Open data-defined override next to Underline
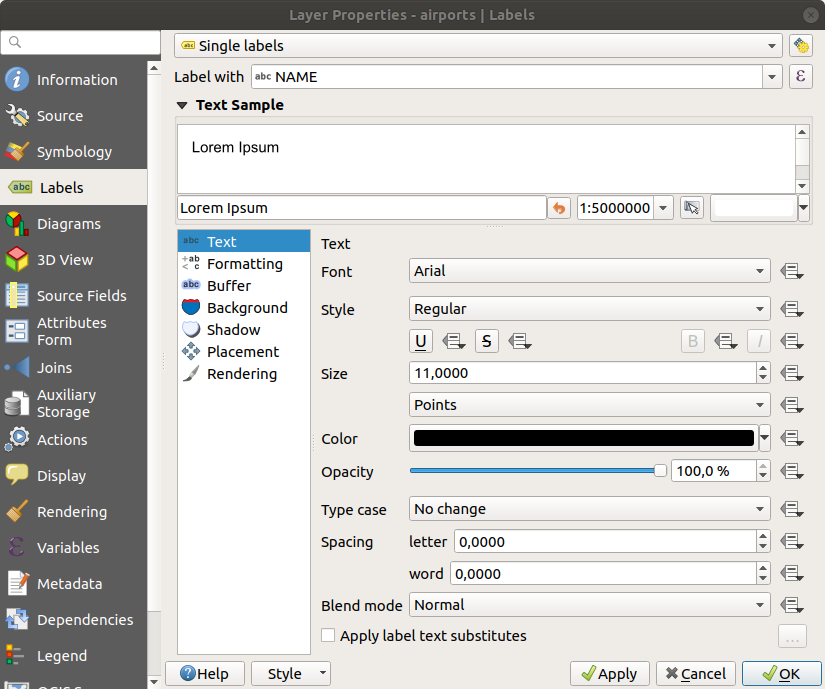The height and width of the screenshot is (689, 825). point(454,341)
